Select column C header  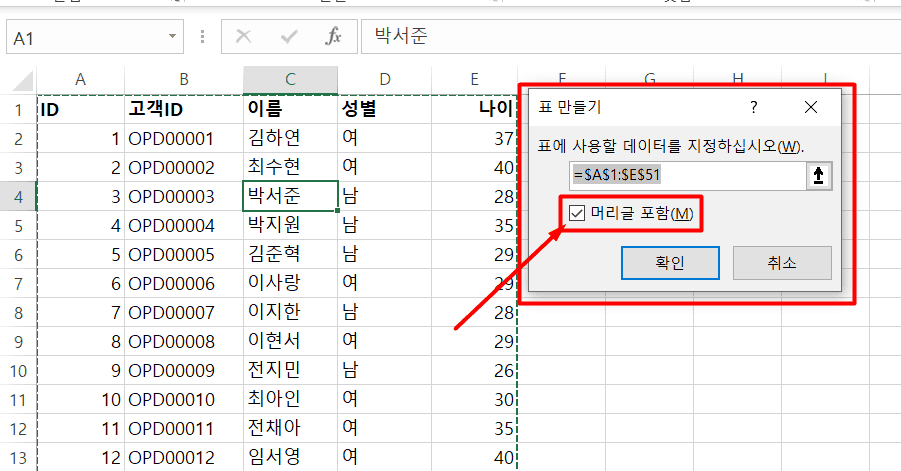click(290, 80)
